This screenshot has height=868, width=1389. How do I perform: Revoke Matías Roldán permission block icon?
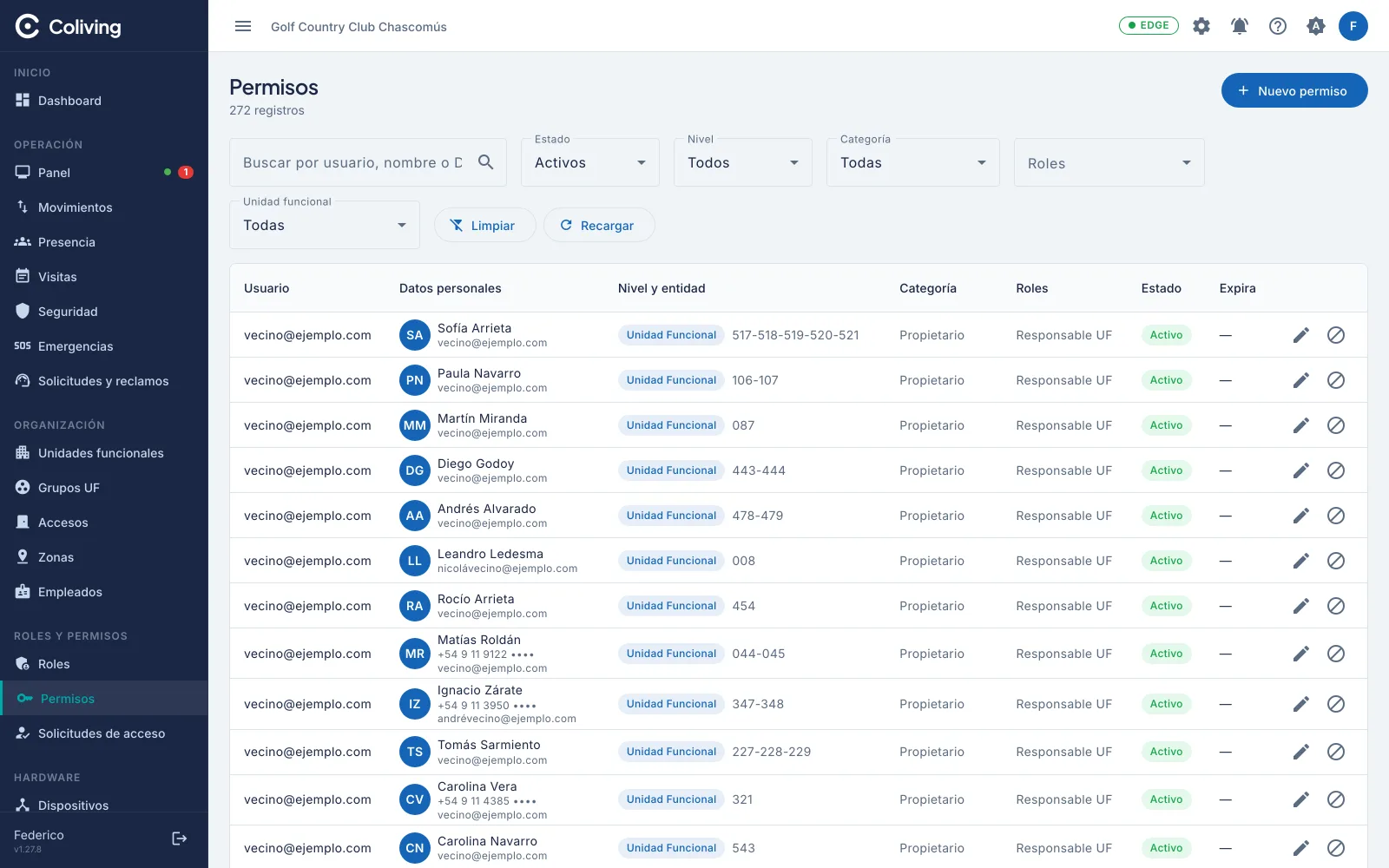1336,654
